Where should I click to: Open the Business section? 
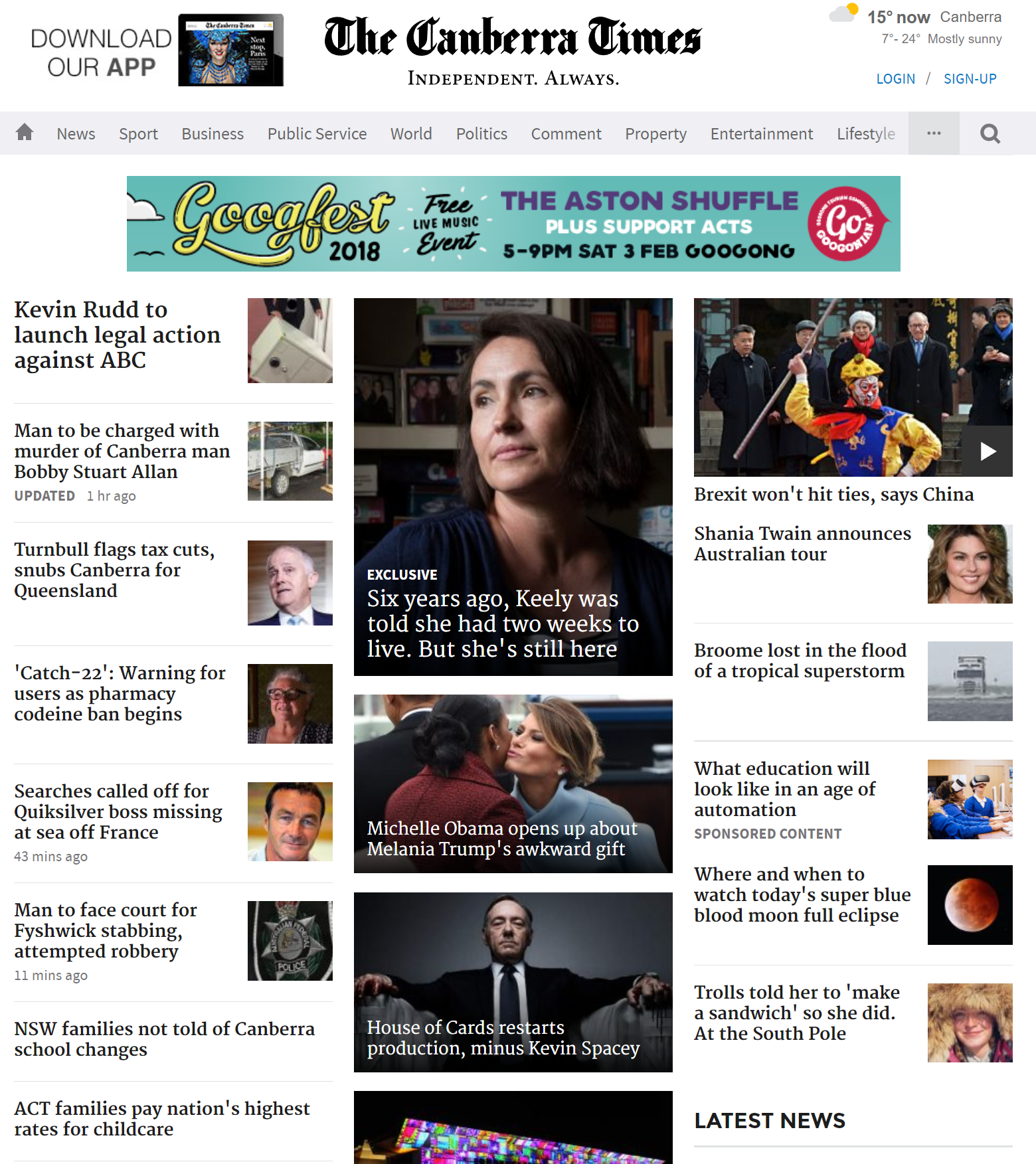tap(213, 133)
